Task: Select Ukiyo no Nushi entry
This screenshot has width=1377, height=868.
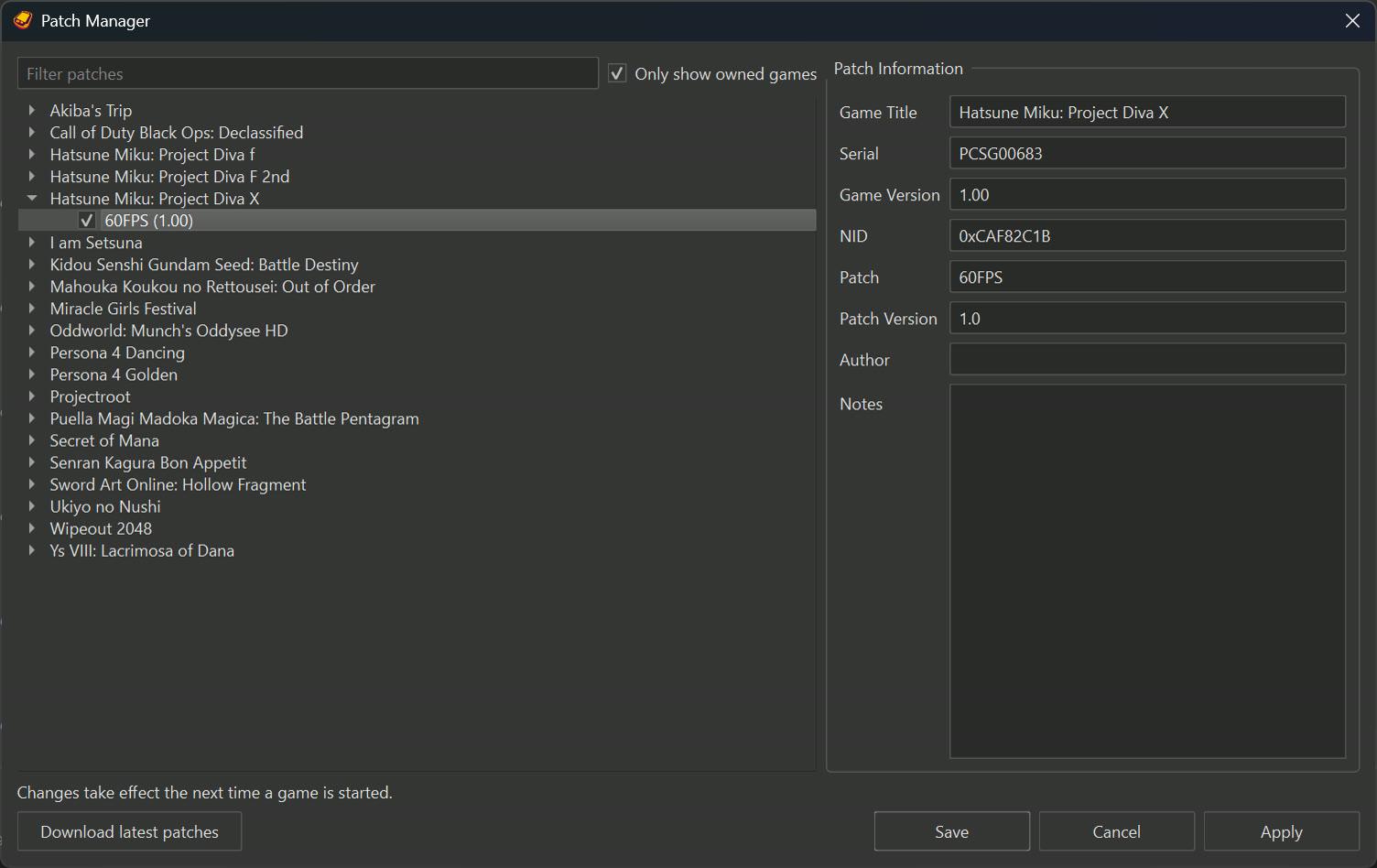Action: (x=105, y=506)
